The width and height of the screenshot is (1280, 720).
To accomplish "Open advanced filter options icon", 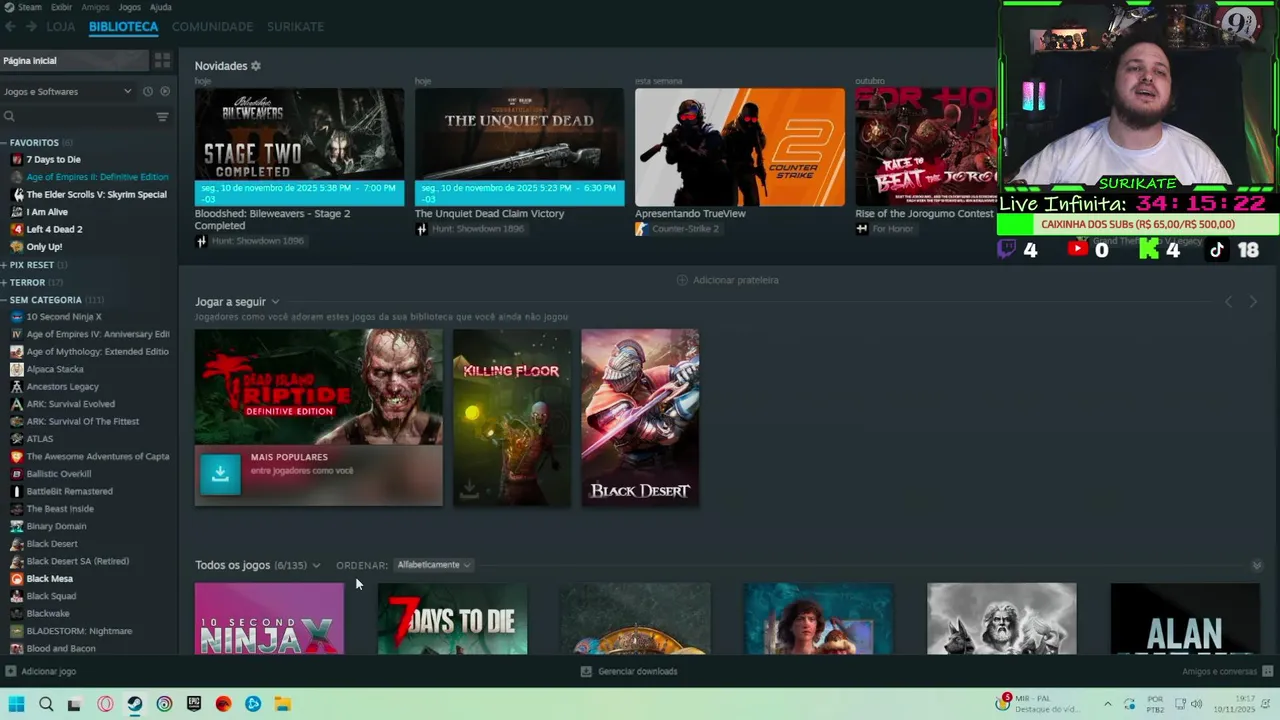I will (x=163, y=117).
